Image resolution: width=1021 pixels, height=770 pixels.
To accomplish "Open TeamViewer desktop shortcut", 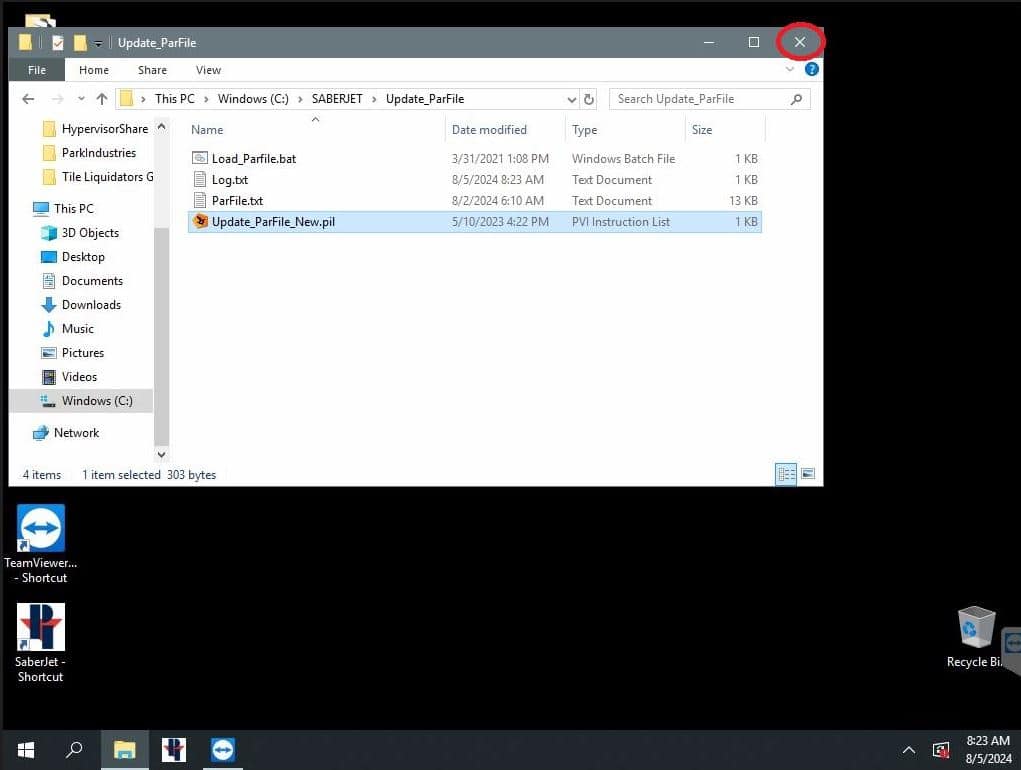I will [40, 544].
